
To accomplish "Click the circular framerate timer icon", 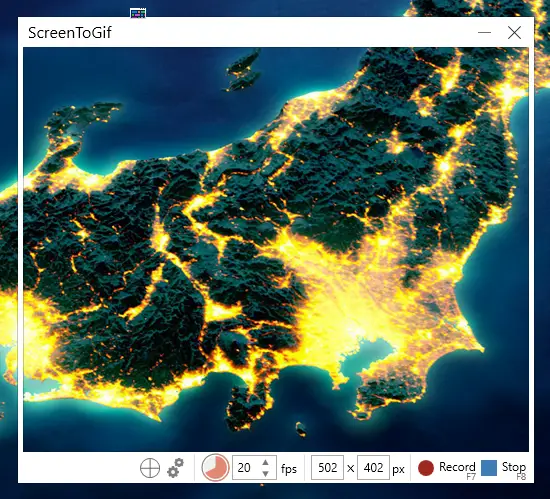I will pyautogui.click(x=215, y=467).
